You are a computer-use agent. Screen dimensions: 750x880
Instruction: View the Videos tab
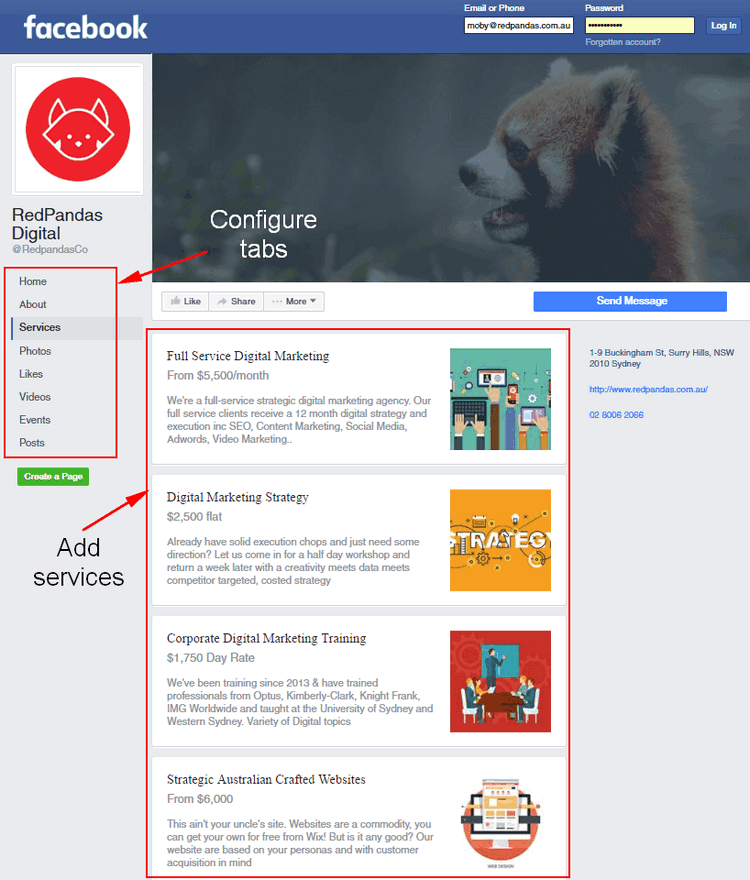pos(35,397)
